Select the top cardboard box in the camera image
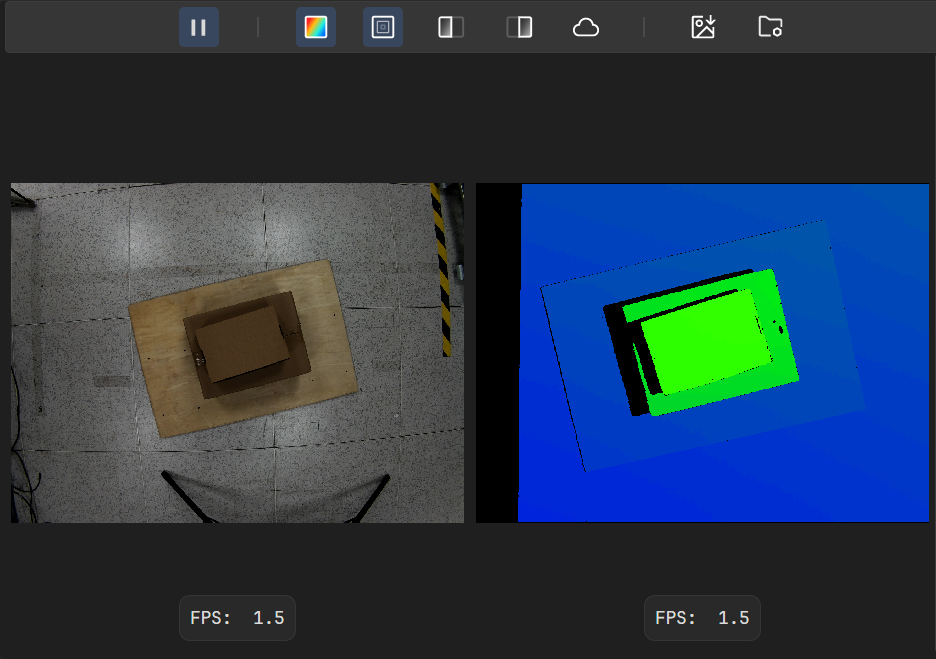 point(240,342)
